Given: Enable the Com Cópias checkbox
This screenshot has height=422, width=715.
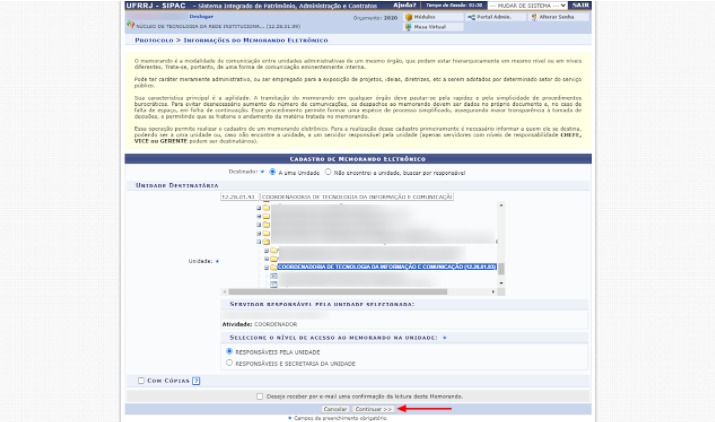Looking at the screenshot, I should point(141,380).
